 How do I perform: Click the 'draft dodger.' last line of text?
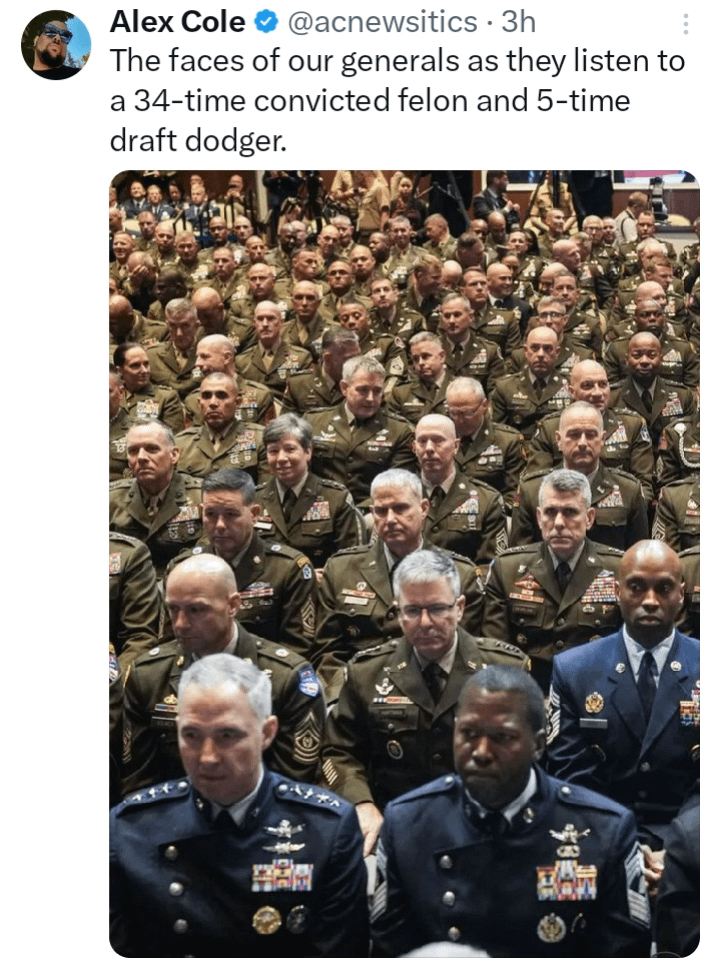[x=198, y=141]
